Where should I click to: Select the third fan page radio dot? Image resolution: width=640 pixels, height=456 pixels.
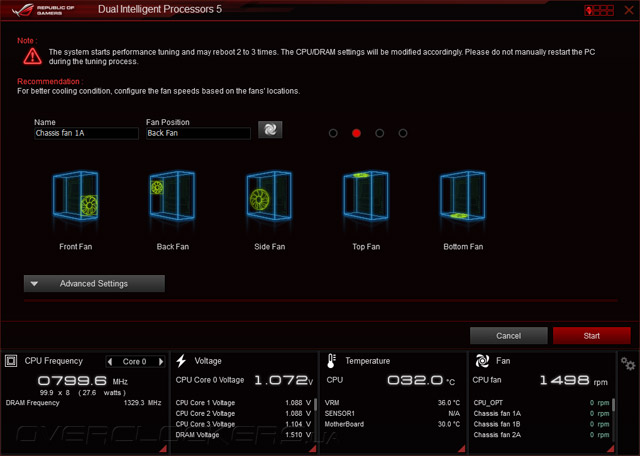[x=380, y=133]
